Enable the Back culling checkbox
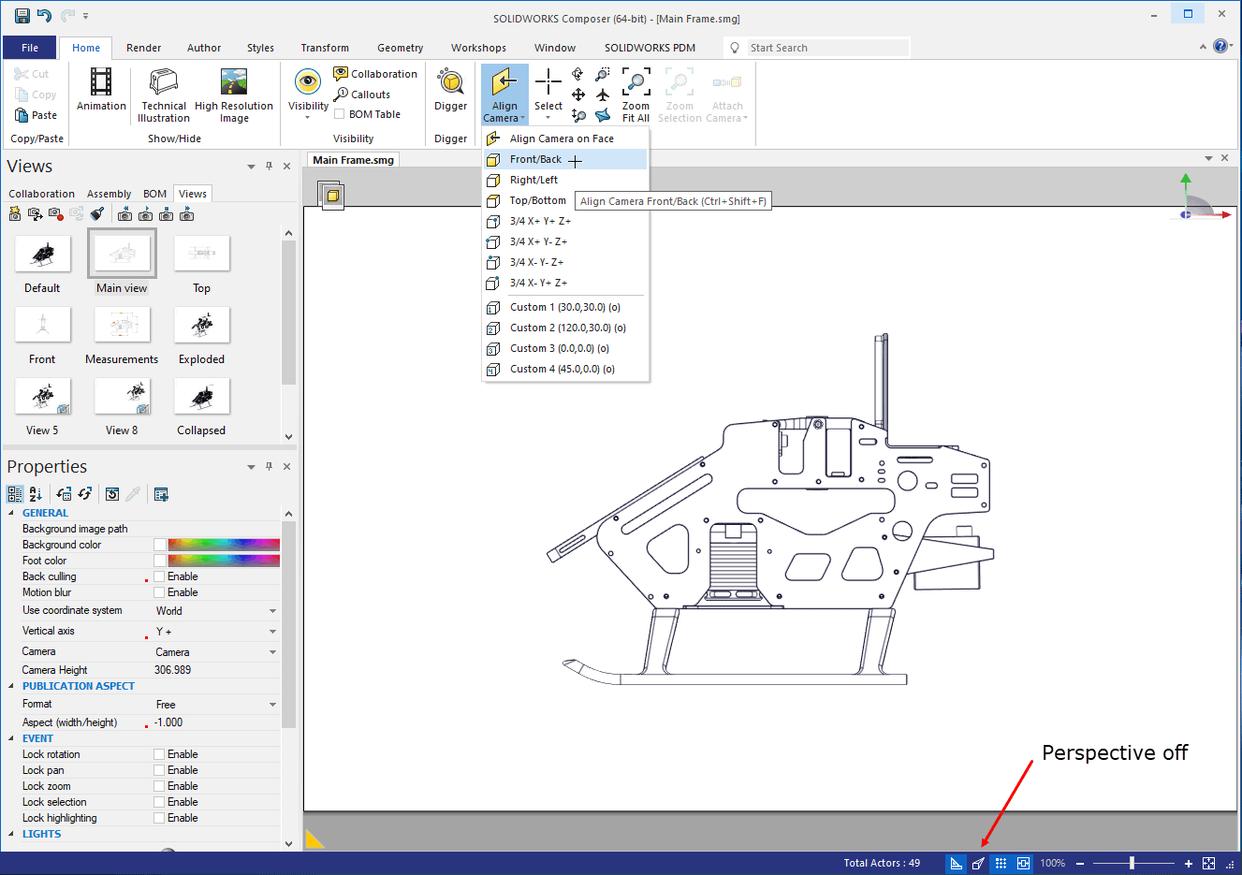Screen dimensions: 1242x875 click(160, 576)
